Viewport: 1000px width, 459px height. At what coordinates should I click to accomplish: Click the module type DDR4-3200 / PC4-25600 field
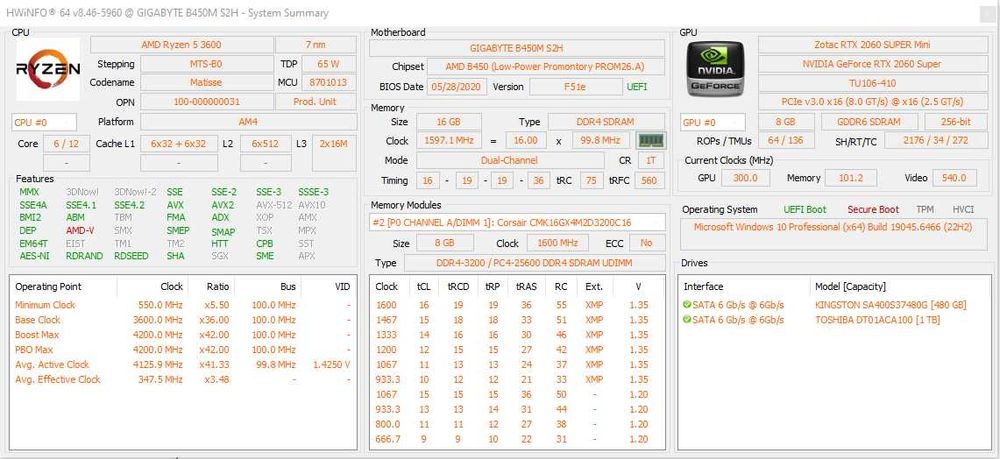point(534,263)
